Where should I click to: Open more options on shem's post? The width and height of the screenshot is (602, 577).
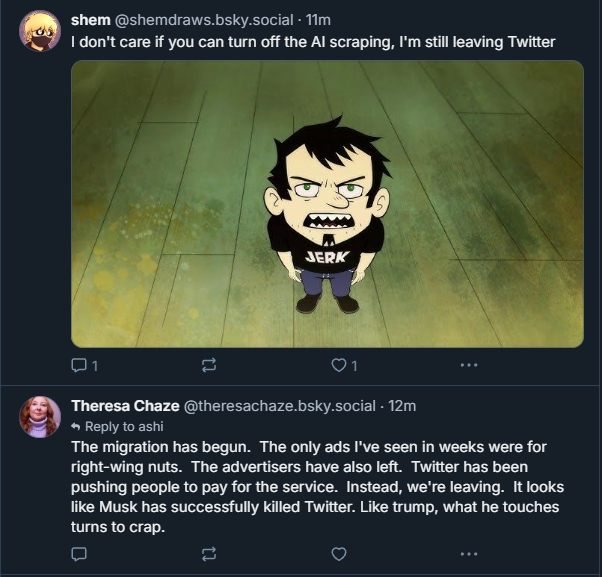pyautogui.click(x=468, y=366)
